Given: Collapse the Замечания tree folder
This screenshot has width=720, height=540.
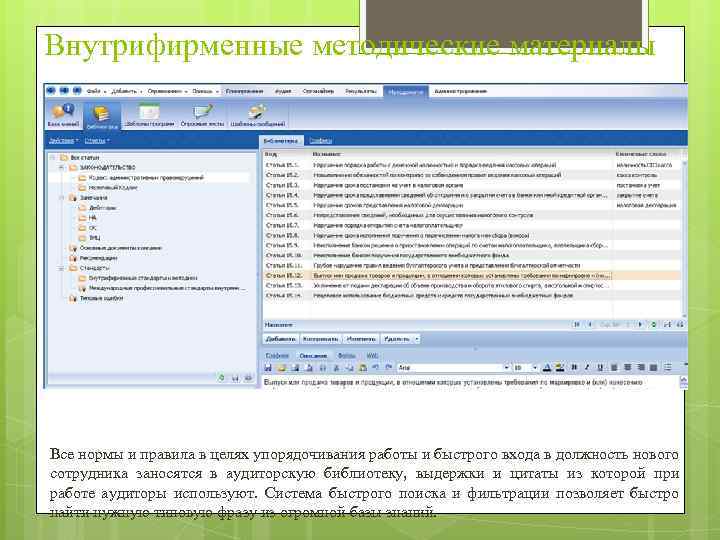Looking at the screenshot, I should click(62, 198).
